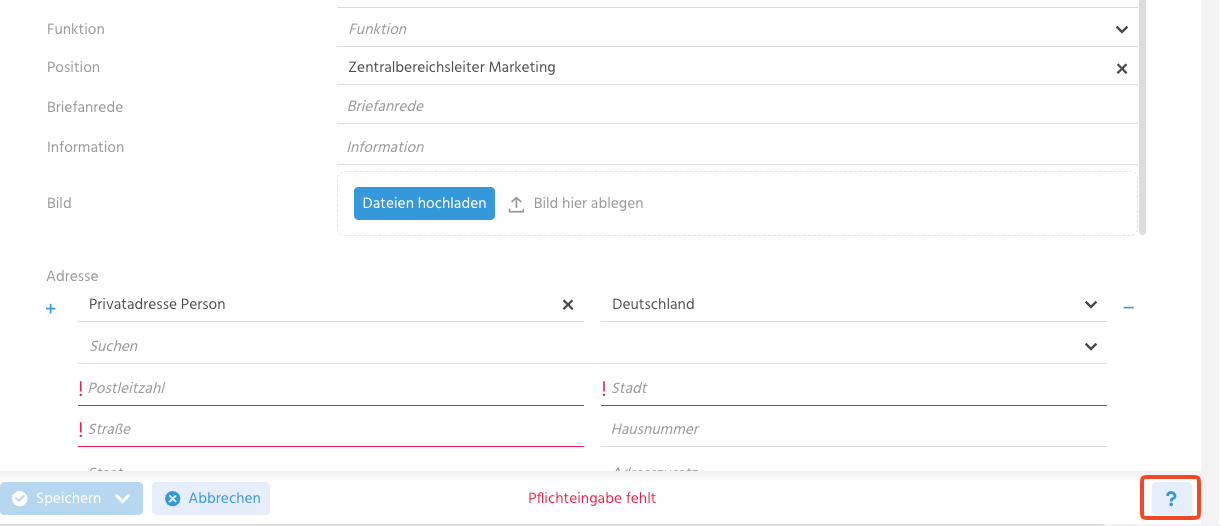The image size is (1221, 526).
Task: Clear the Privatadresse Person selection
Action: (568, 305)
